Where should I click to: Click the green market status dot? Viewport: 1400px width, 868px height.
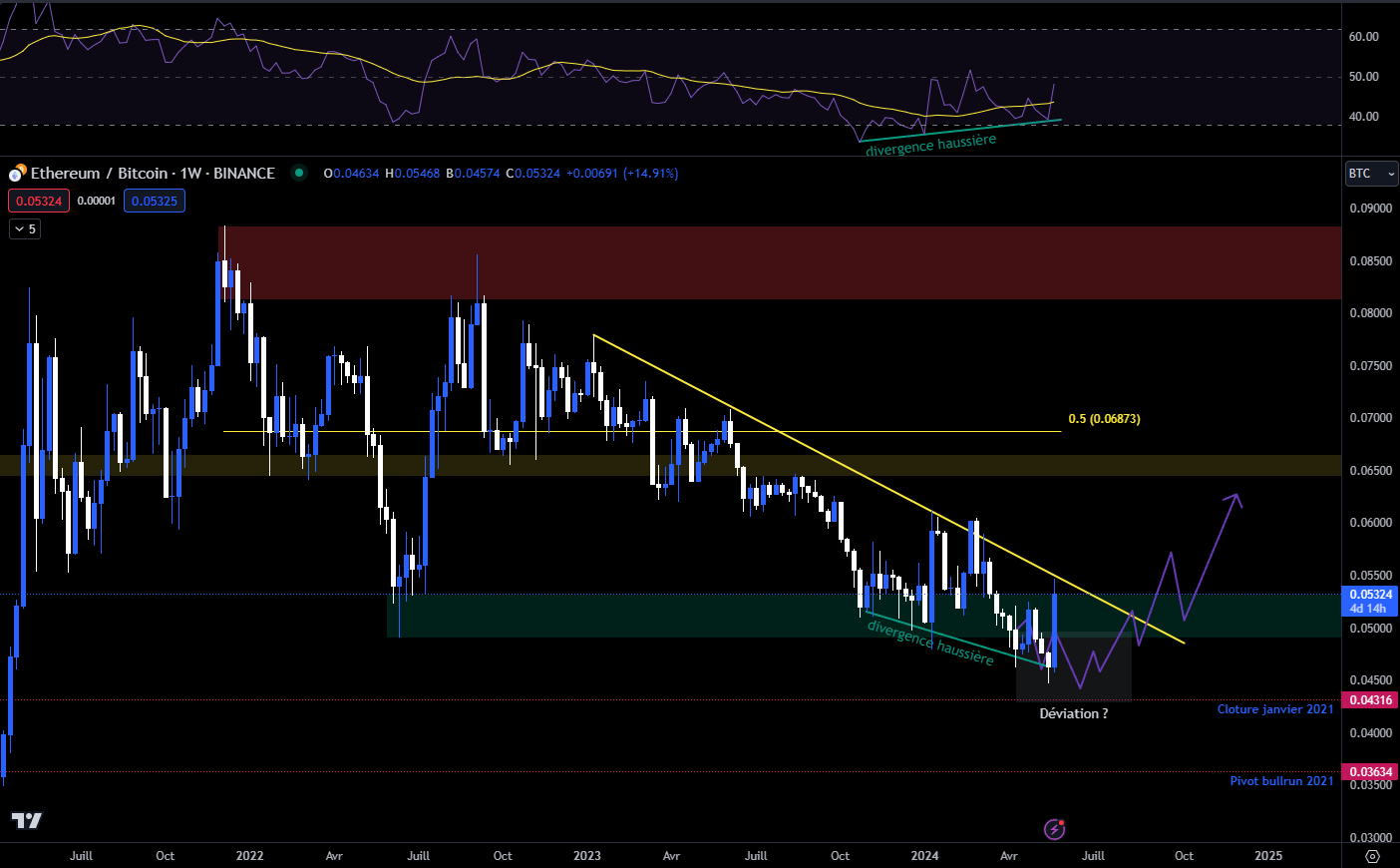[x=299, y=173]
